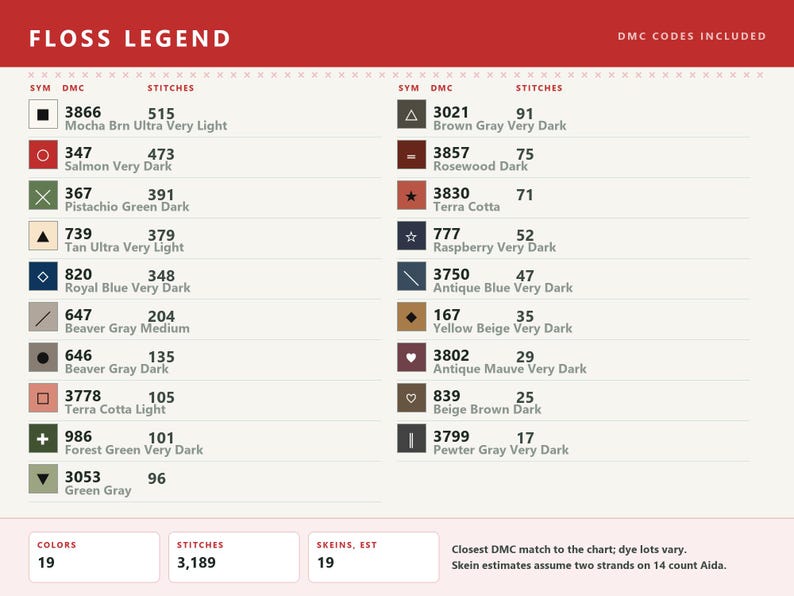Image resolution: width=794 pixels, height=596 pixels.
Task: Click Rosewood Dark label
Action: (x=481, y=166)
